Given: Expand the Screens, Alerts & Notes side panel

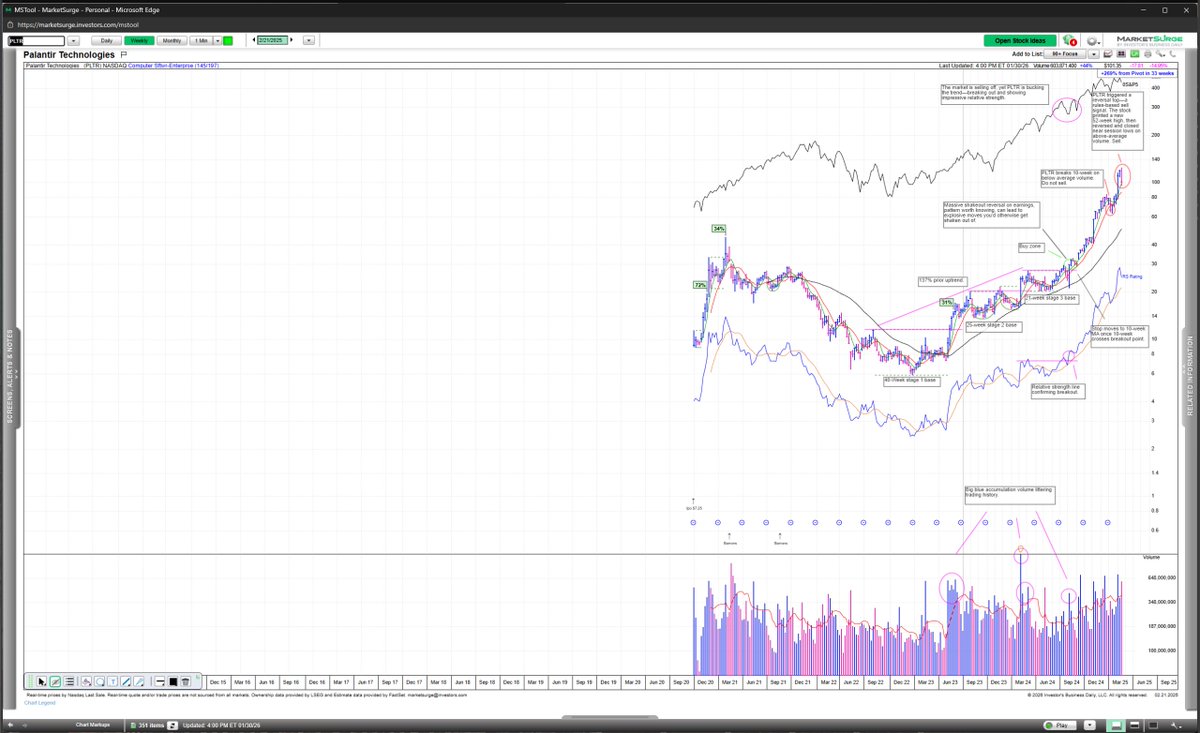Looking at the screenshot, I should (10, 375).
